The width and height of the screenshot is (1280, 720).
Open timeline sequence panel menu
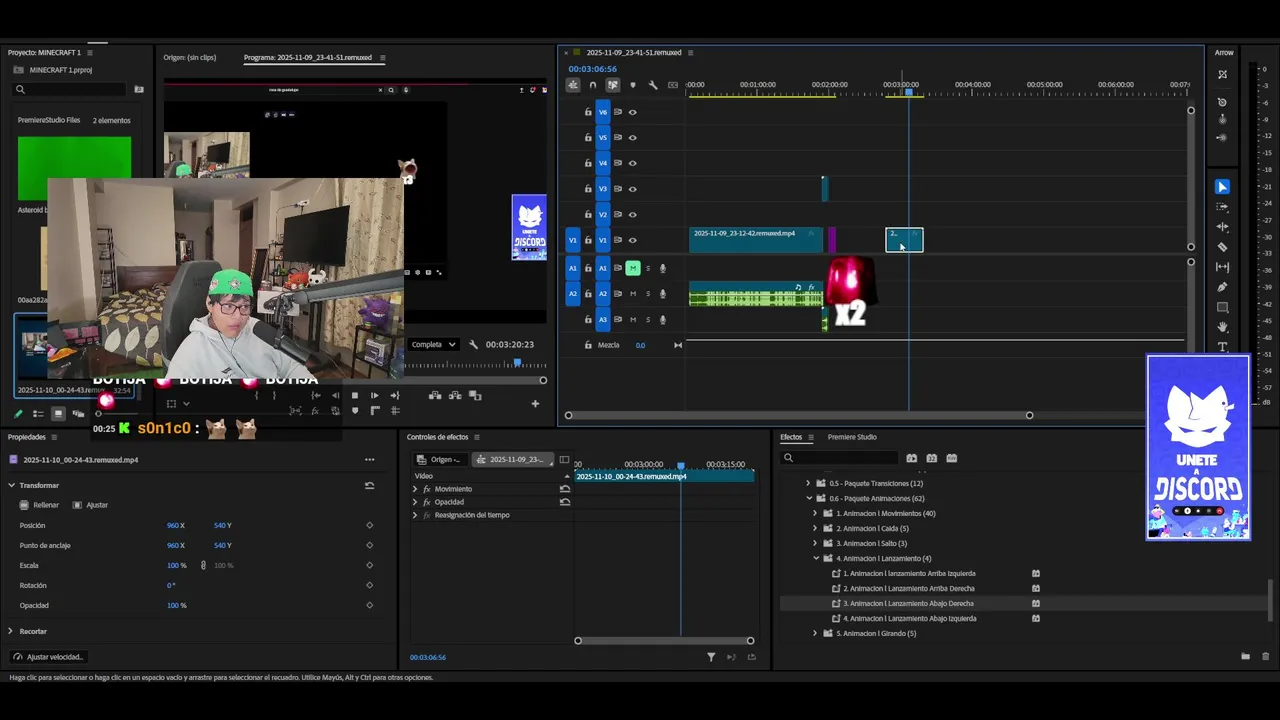(x=690, y=52)
